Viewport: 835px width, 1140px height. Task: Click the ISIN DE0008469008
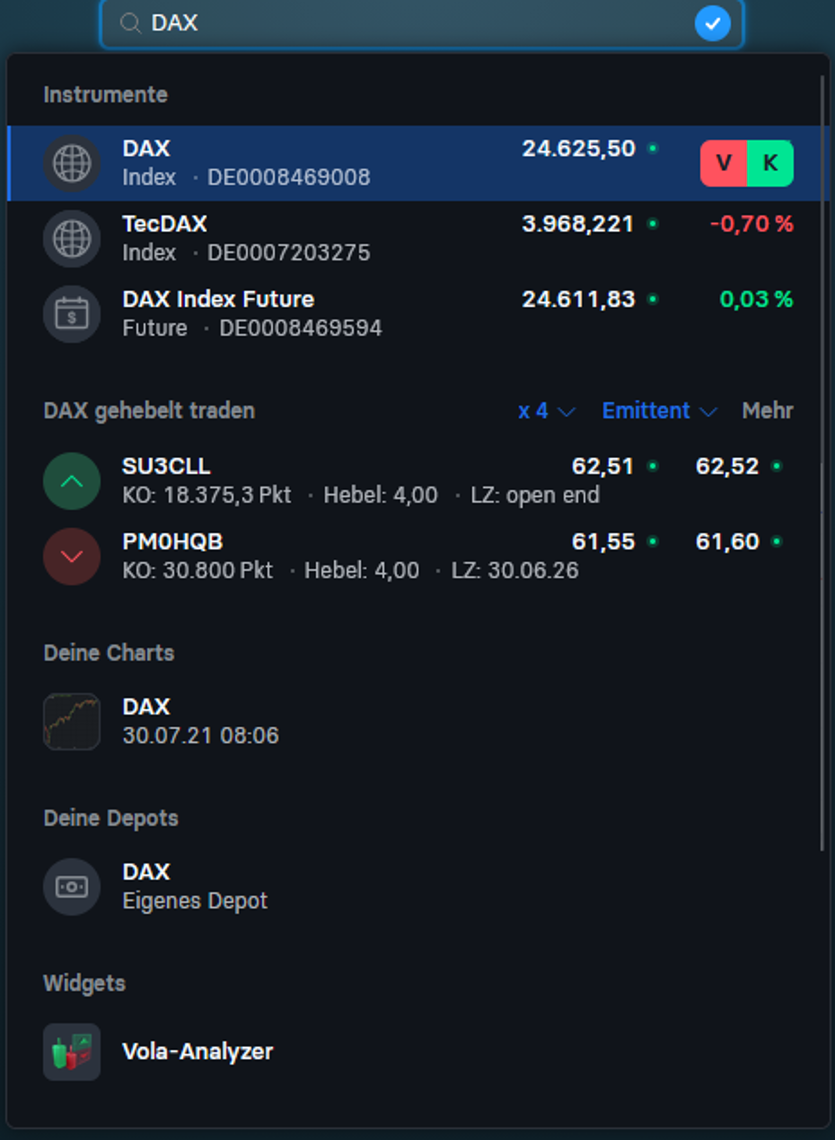(x=289, y=177)
